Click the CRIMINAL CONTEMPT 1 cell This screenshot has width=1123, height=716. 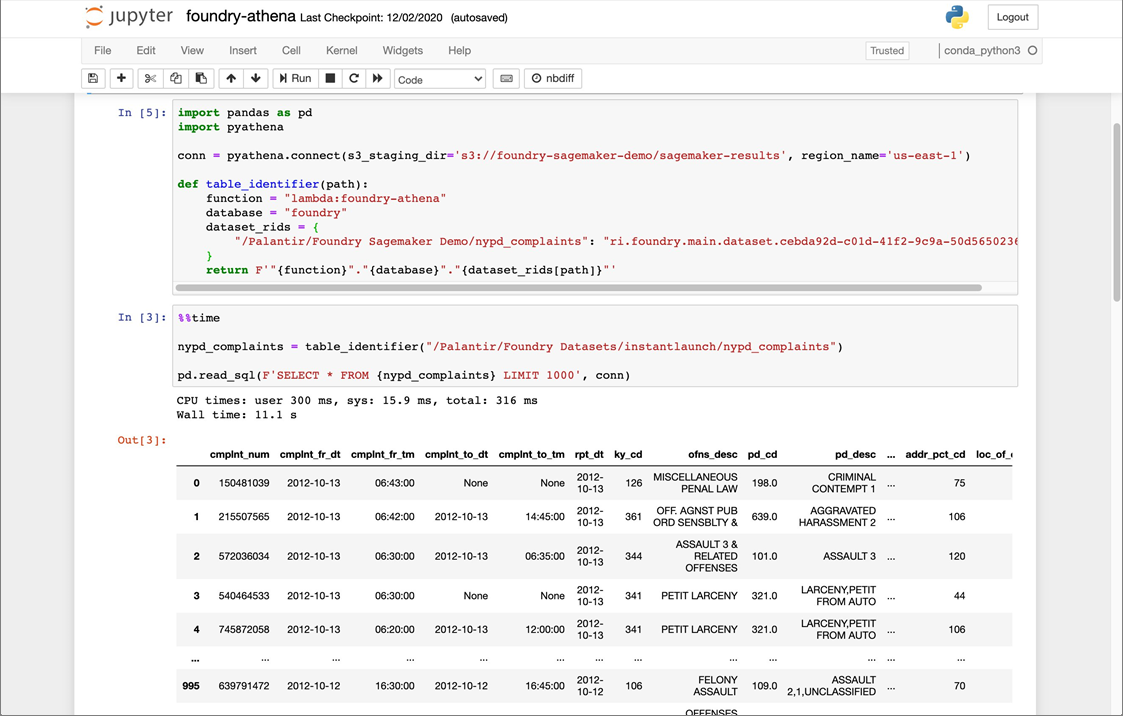coord(844,483)
